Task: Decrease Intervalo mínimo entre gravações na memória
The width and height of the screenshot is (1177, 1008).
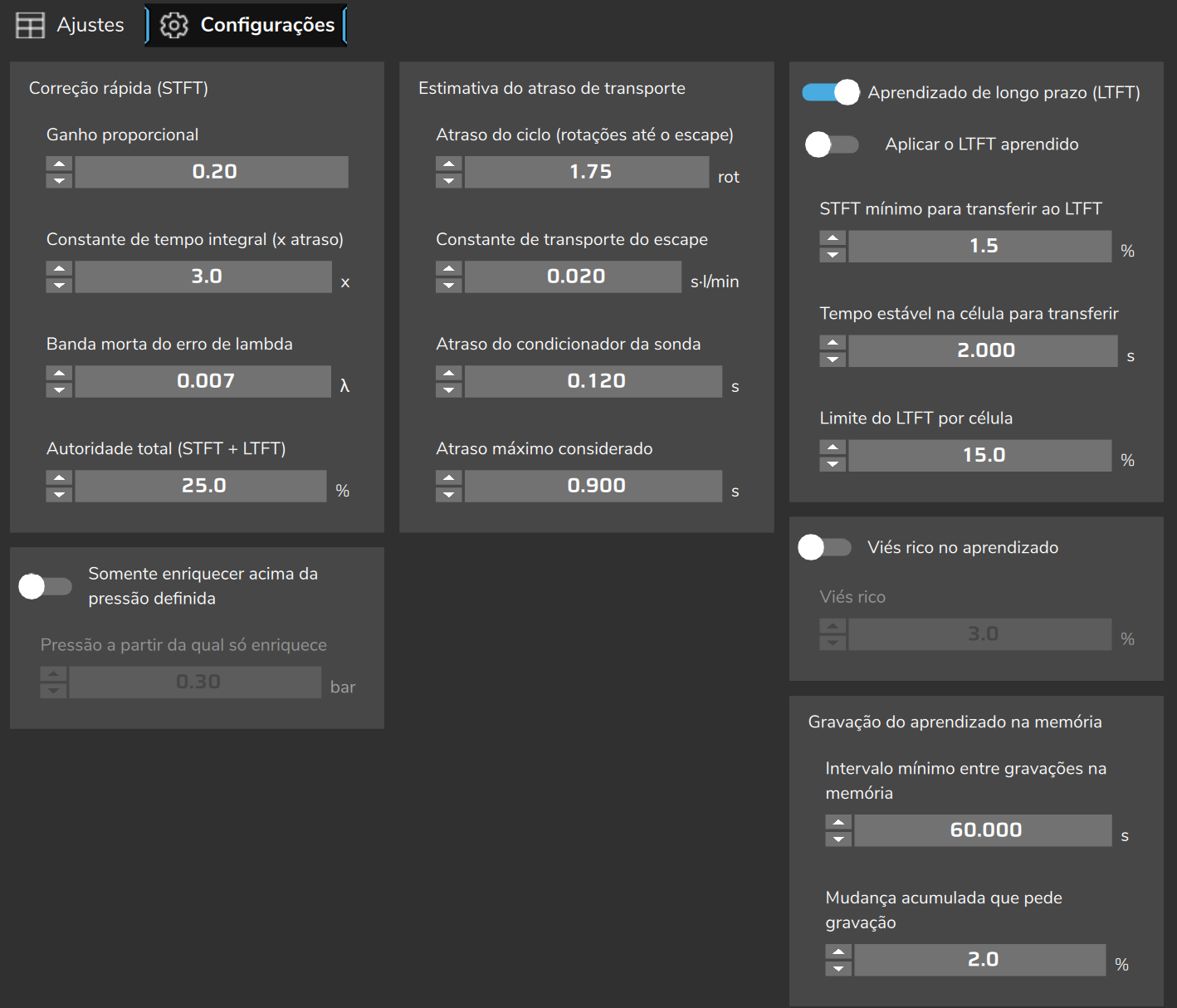Action: tap(838, 839)
